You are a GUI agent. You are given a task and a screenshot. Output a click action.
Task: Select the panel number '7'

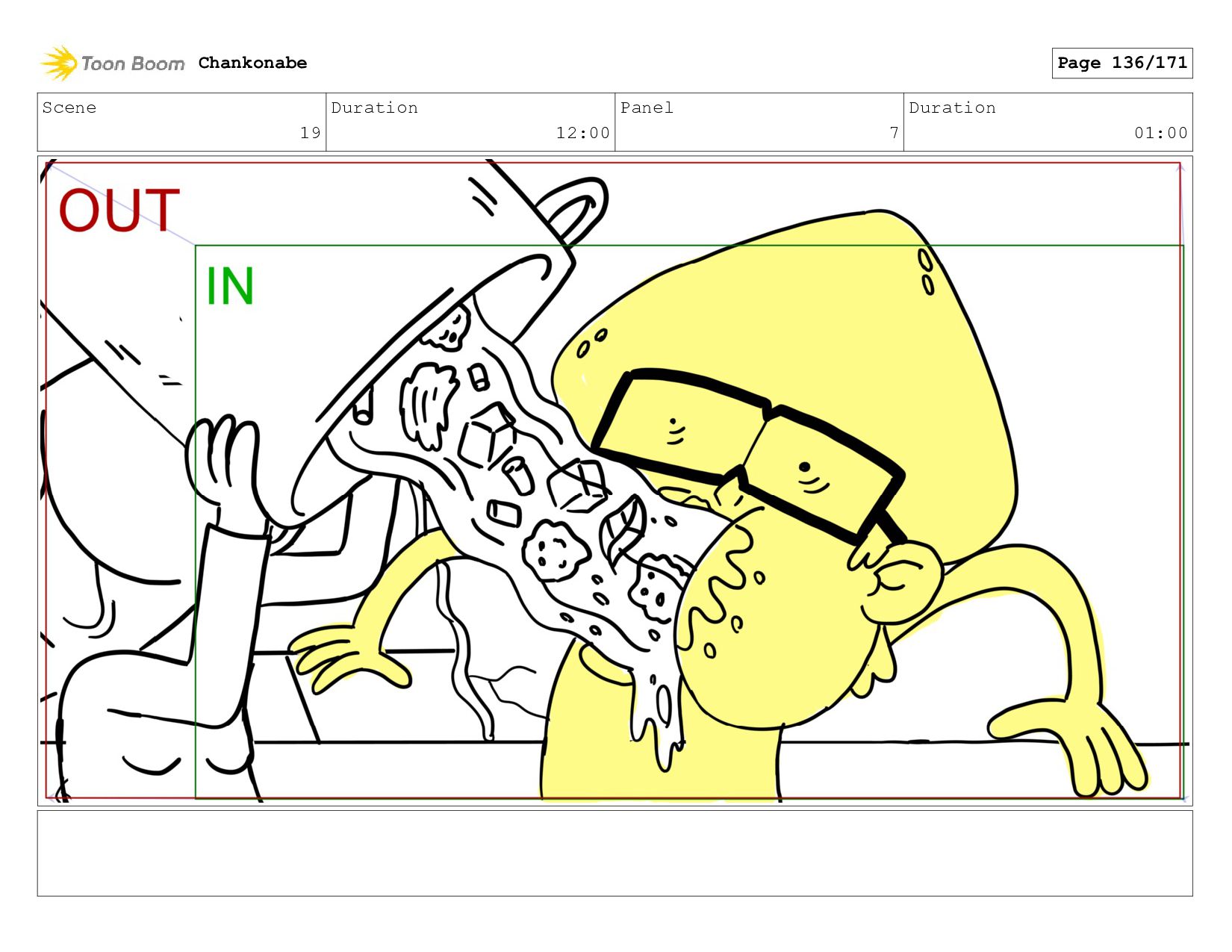point(894,133)
